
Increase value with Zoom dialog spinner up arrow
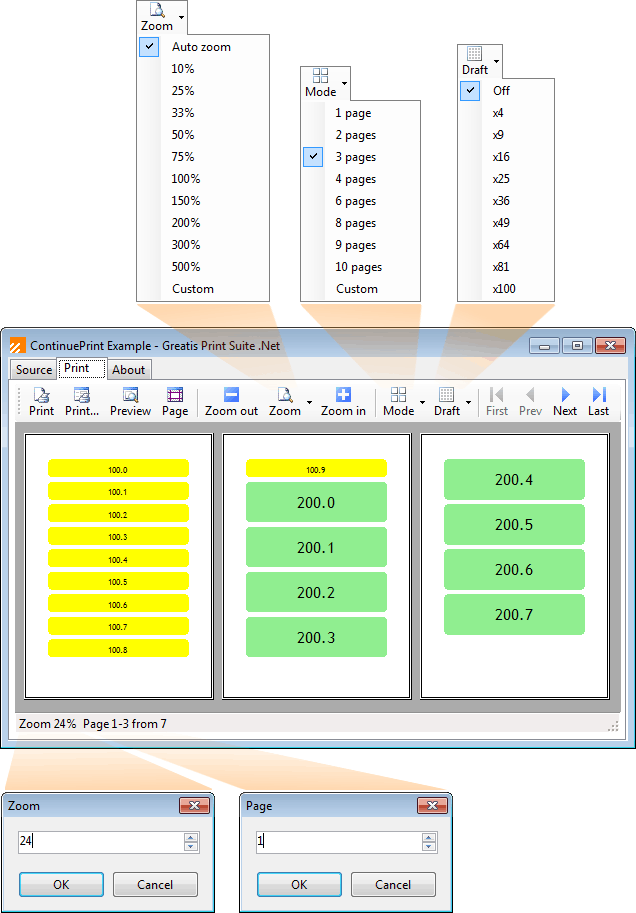click(191, 837)
